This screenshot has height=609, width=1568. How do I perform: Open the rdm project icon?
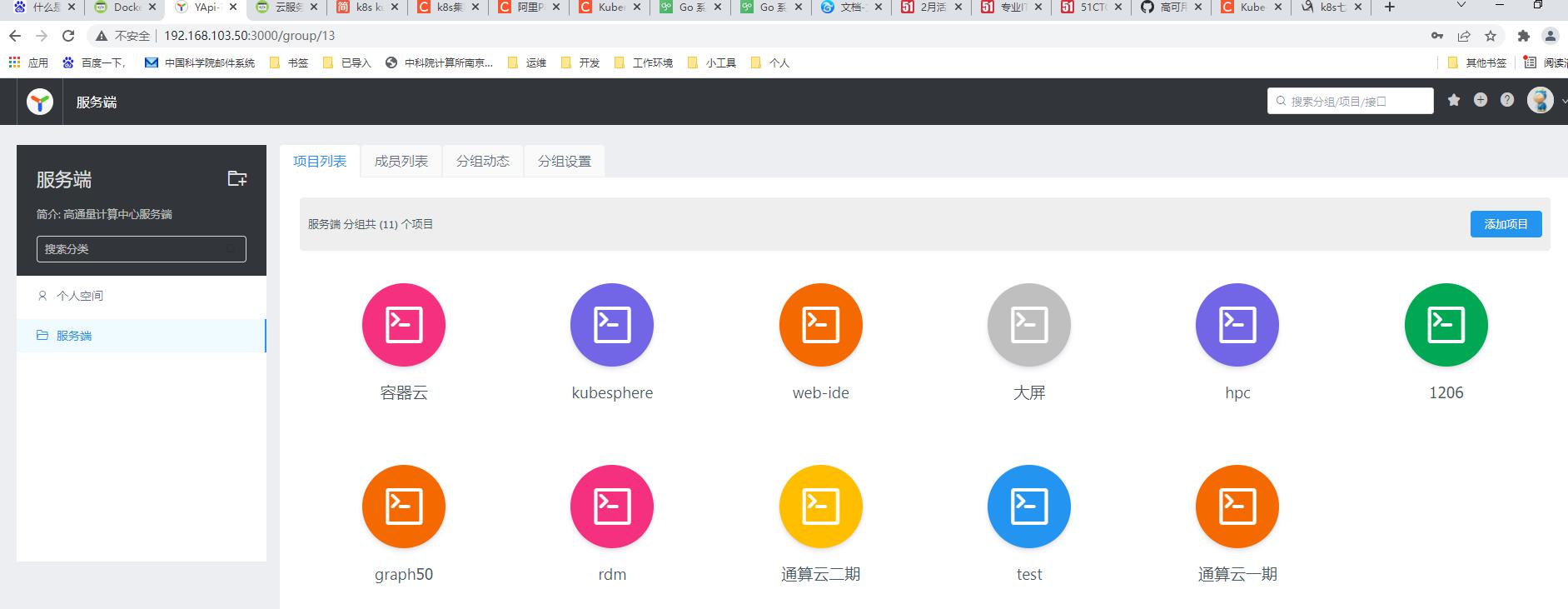612,507
